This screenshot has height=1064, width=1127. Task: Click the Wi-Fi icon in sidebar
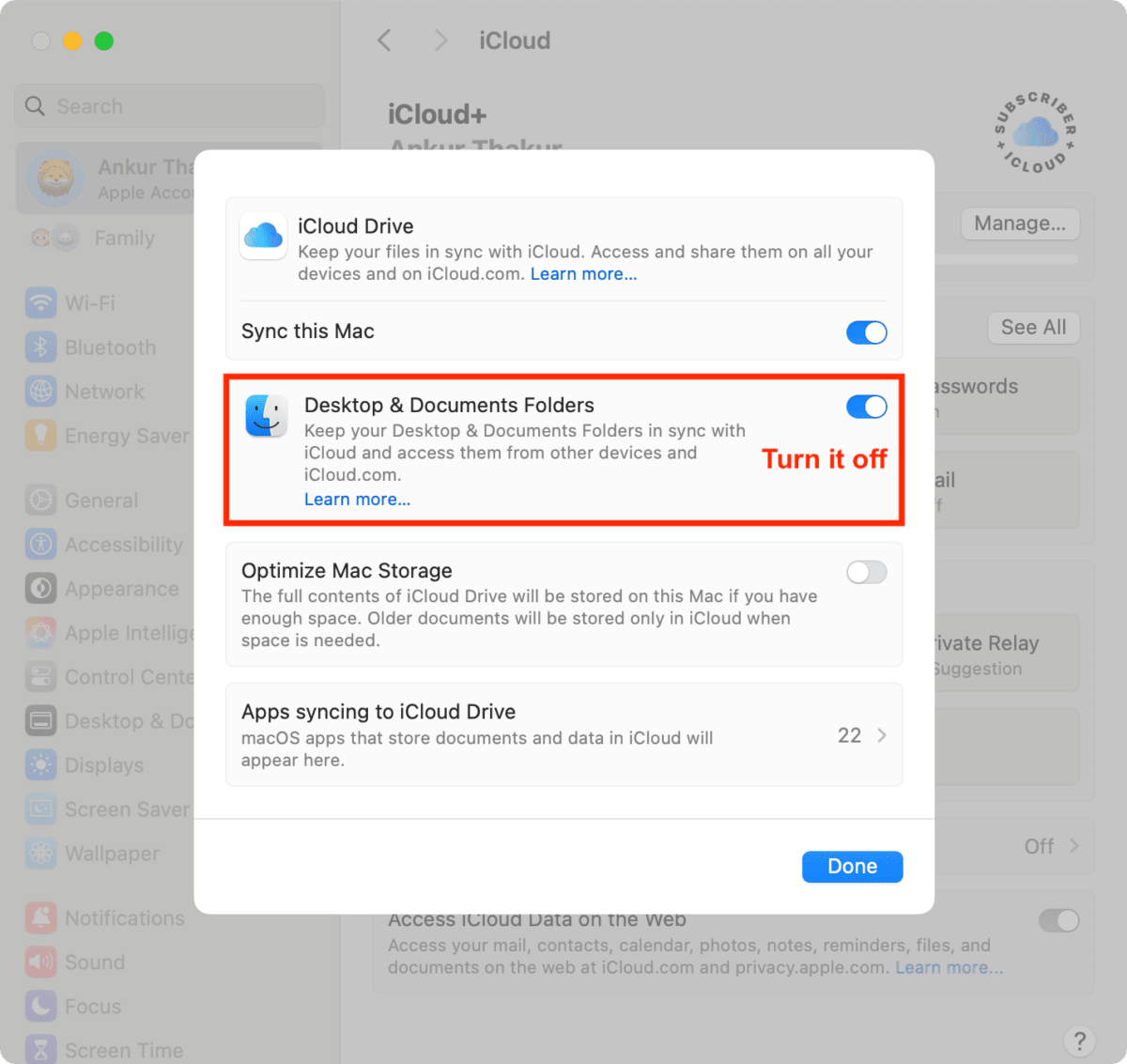(x=41, y=303)
